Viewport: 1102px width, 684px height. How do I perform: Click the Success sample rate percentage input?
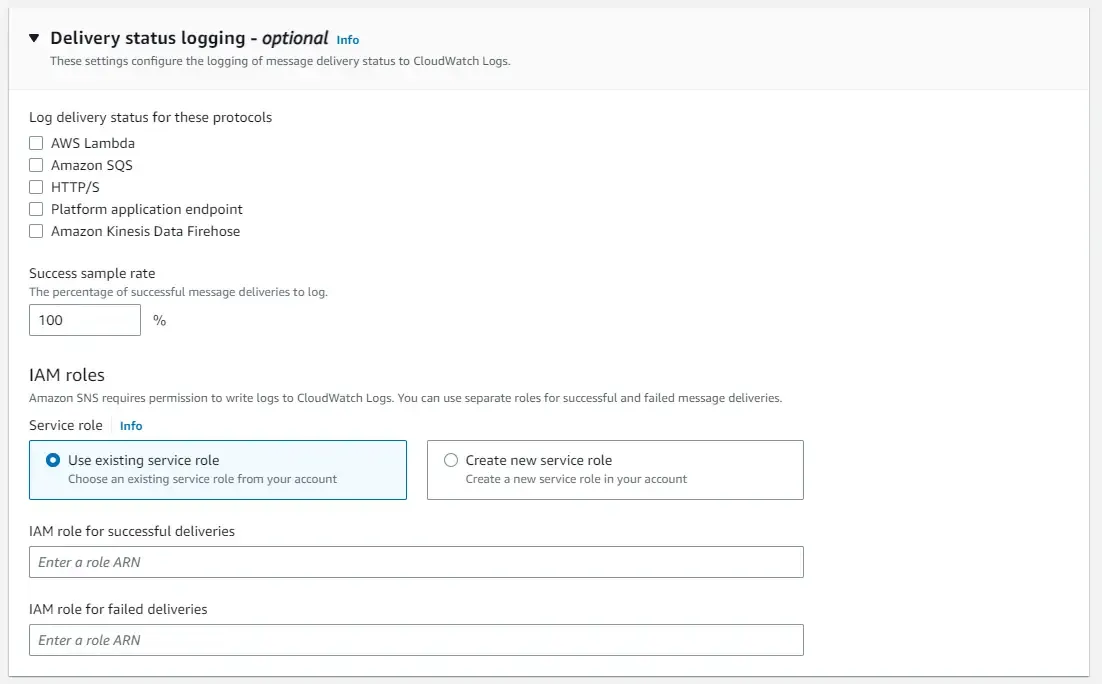[x=84, y=320]
